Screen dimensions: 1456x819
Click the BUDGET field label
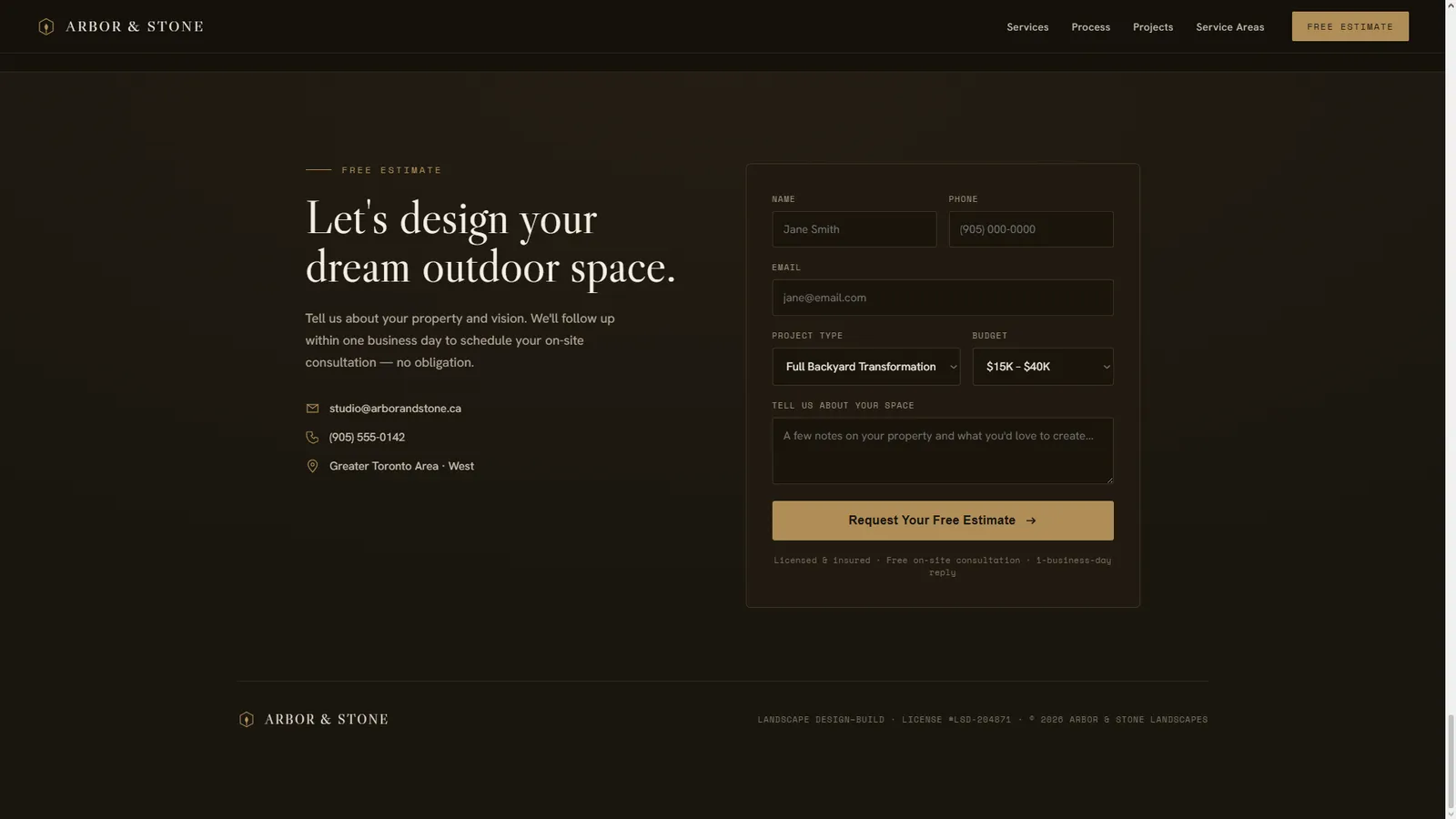coord(989,336)
